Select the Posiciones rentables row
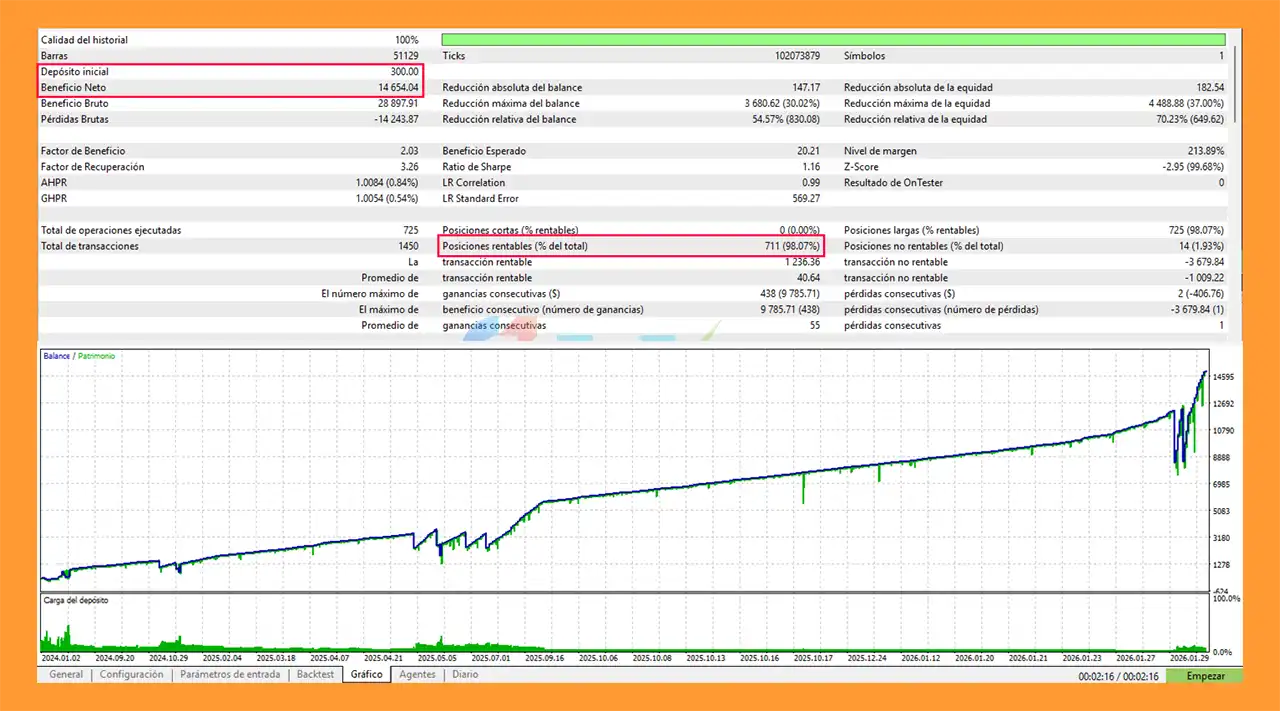 [x=630, y=246]
